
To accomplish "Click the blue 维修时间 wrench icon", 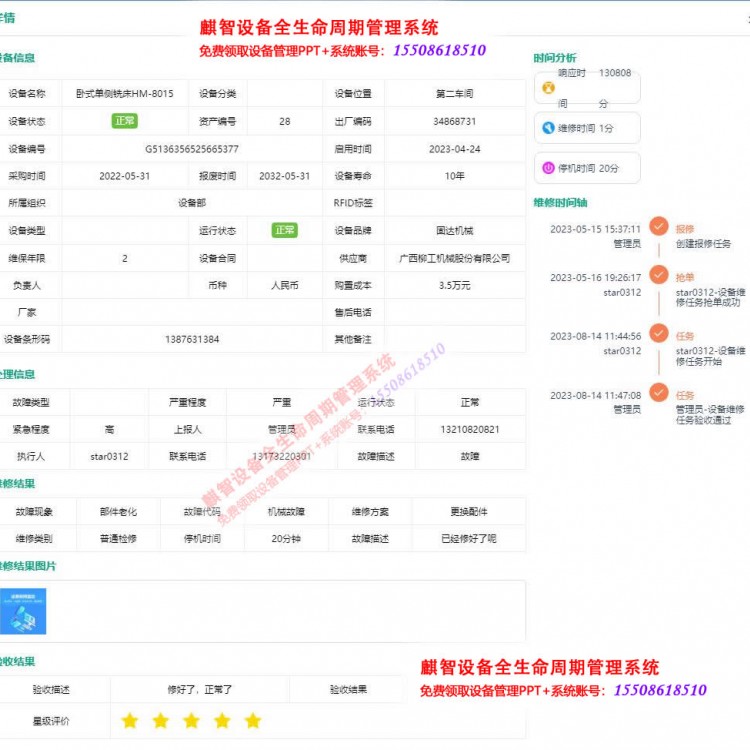I will coord(548,128).
